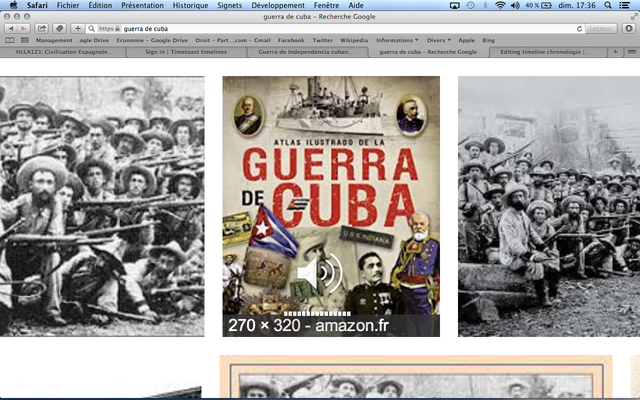Open the Bing bookmark
This screenshot has width=640, height=400.
click(489, 40)
